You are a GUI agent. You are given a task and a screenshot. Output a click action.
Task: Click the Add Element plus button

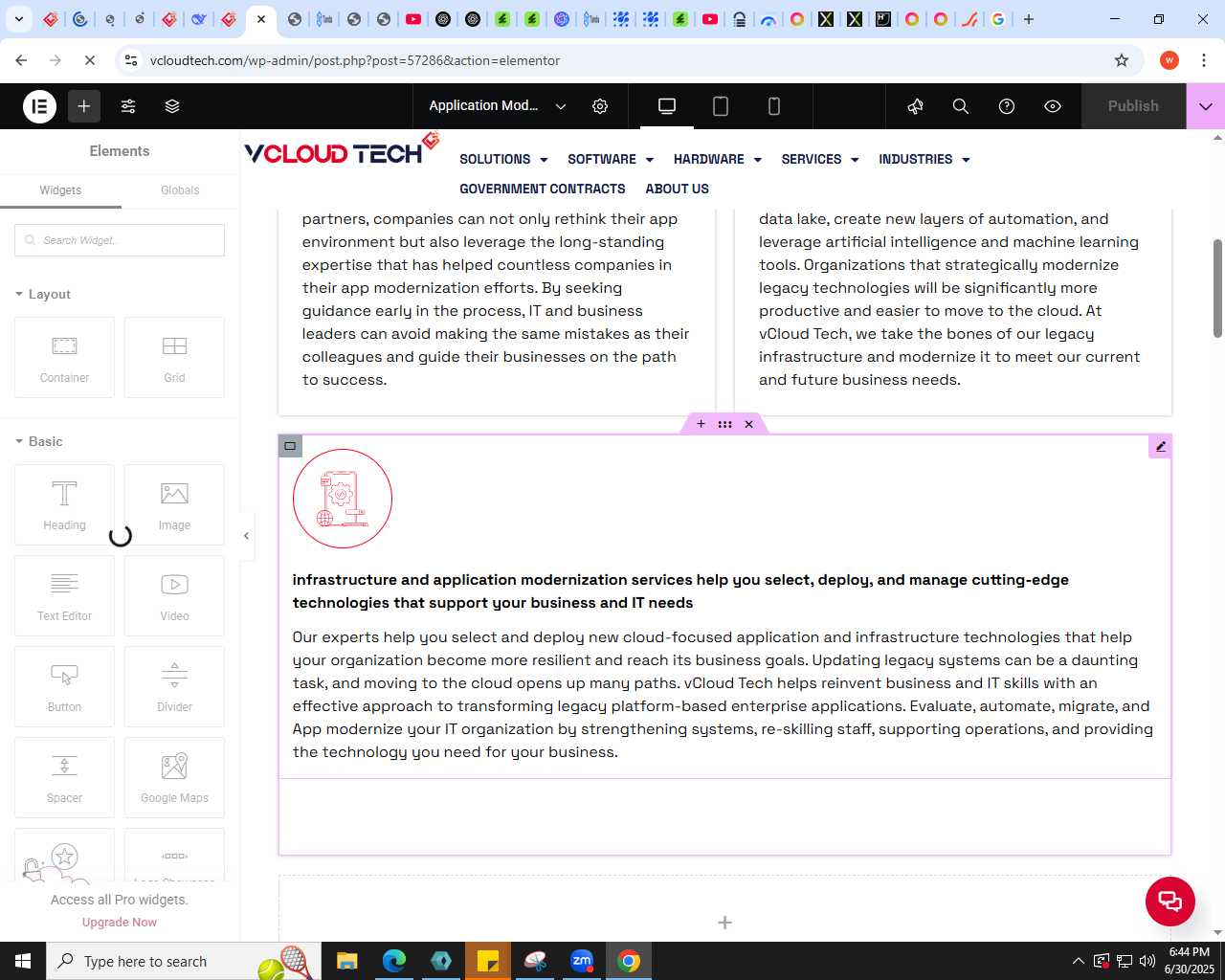[84, 106]
